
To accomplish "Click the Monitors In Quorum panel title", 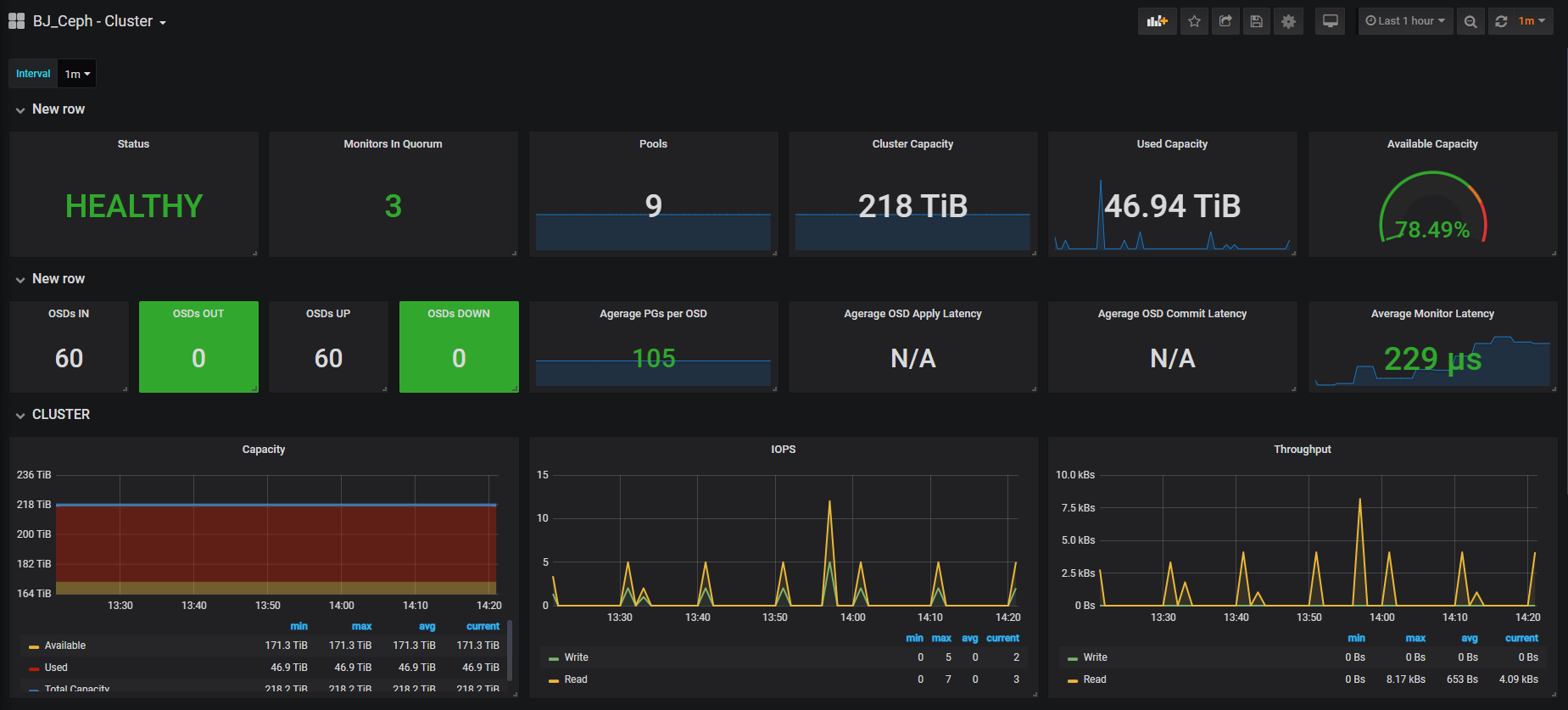I will [393, 144].
